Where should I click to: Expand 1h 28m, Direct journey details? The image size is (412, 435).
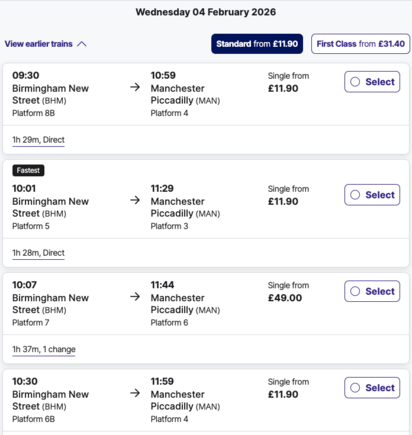pyautogui.click(x=38, y=253)
